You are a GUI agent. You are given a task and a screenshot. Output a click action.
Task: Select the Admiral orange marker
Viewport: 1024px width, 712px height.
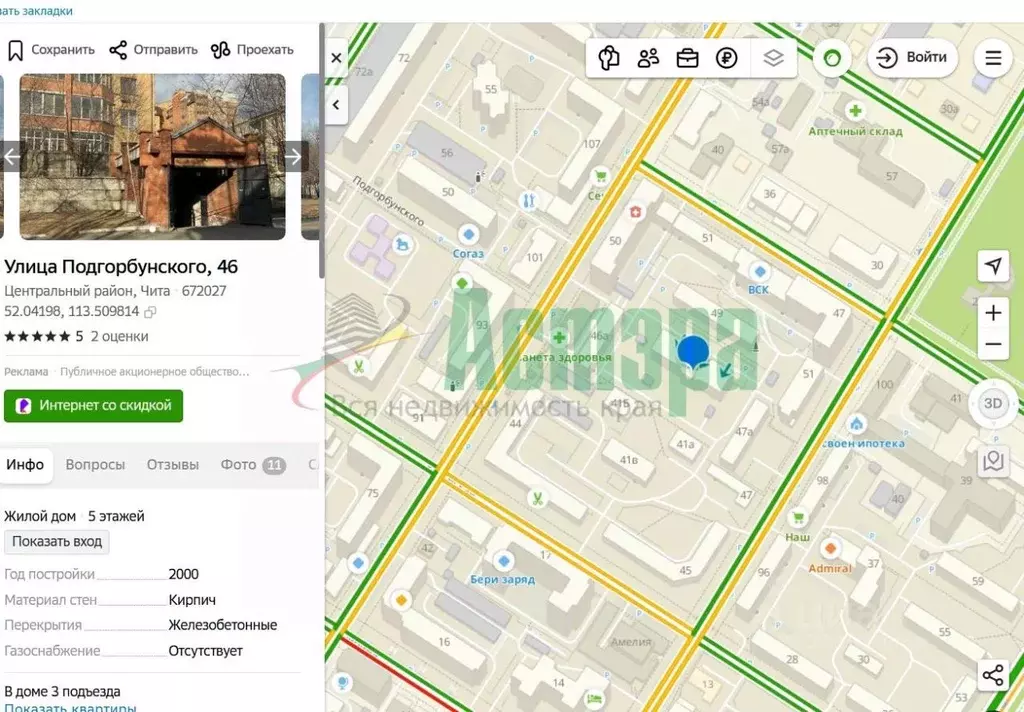click(831, 548)
